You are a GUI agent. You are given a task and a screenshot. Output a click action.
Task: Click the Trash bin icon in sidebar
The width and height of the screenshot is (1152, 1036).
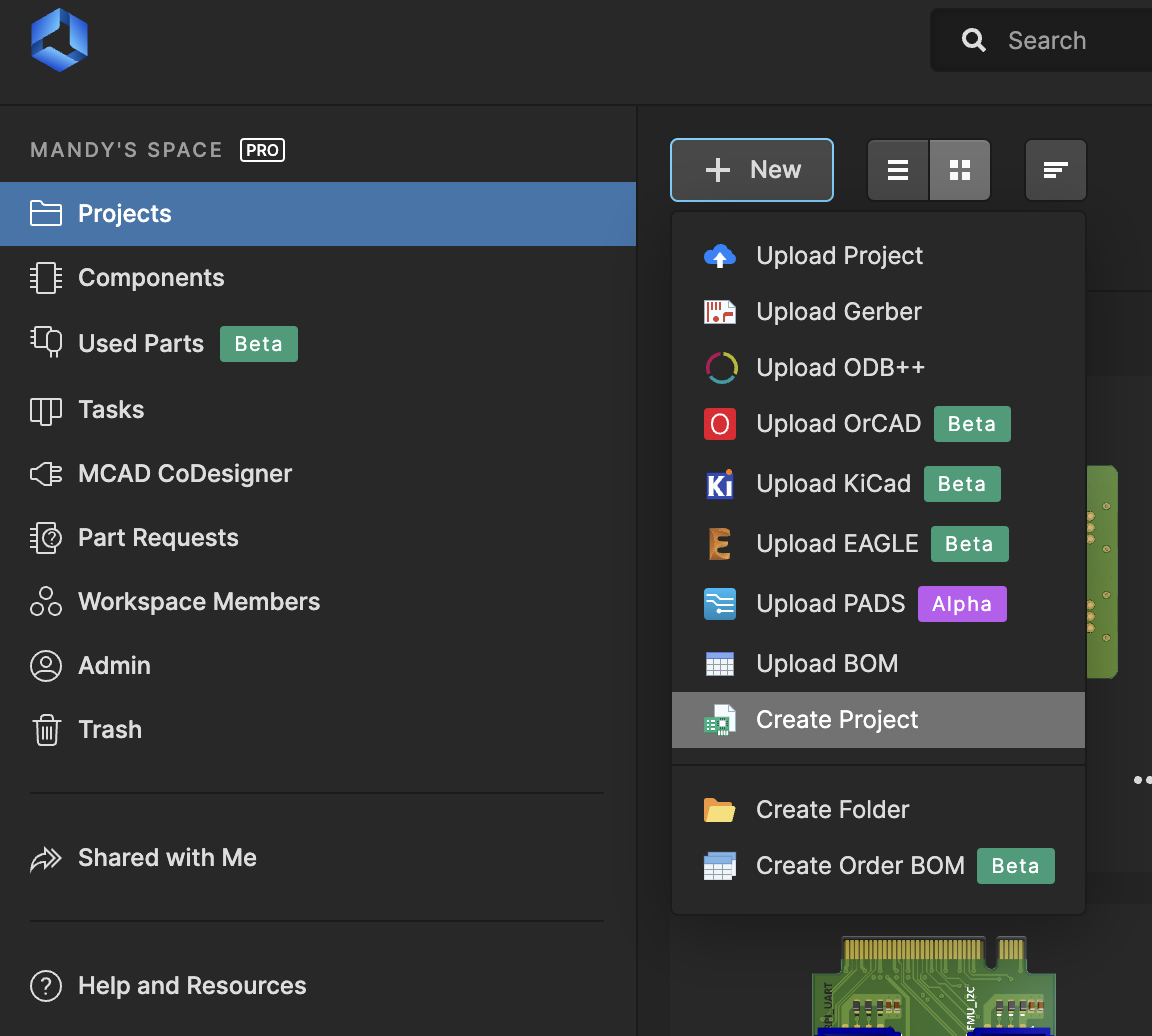[46, 730]
